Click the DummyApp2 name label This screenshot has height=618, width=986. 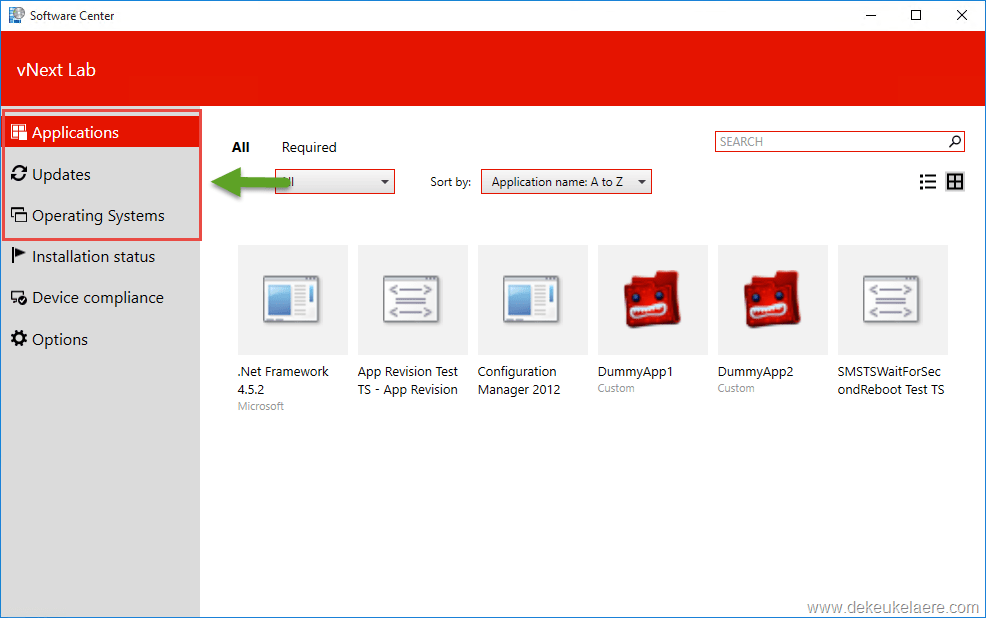coord(755,372)
